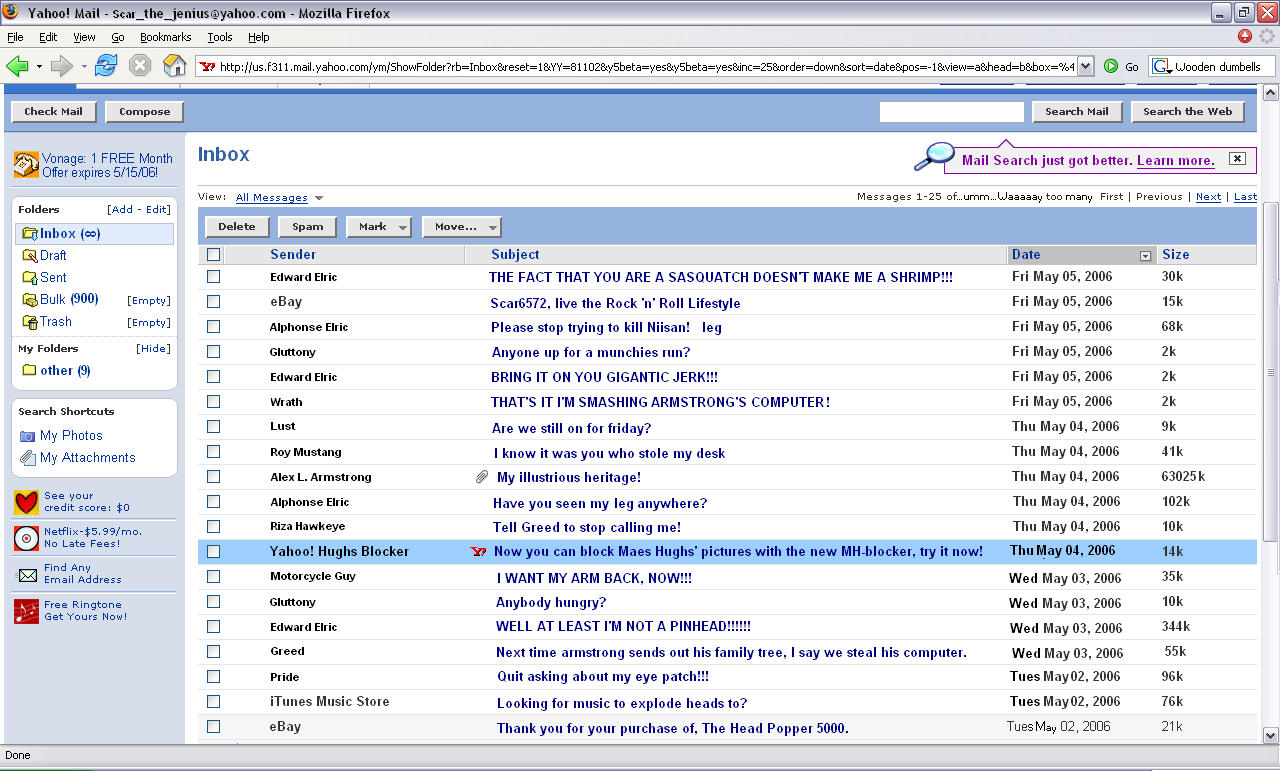Click the Free Ringtone music icon
1280x771 pixels.
point(27,611)
